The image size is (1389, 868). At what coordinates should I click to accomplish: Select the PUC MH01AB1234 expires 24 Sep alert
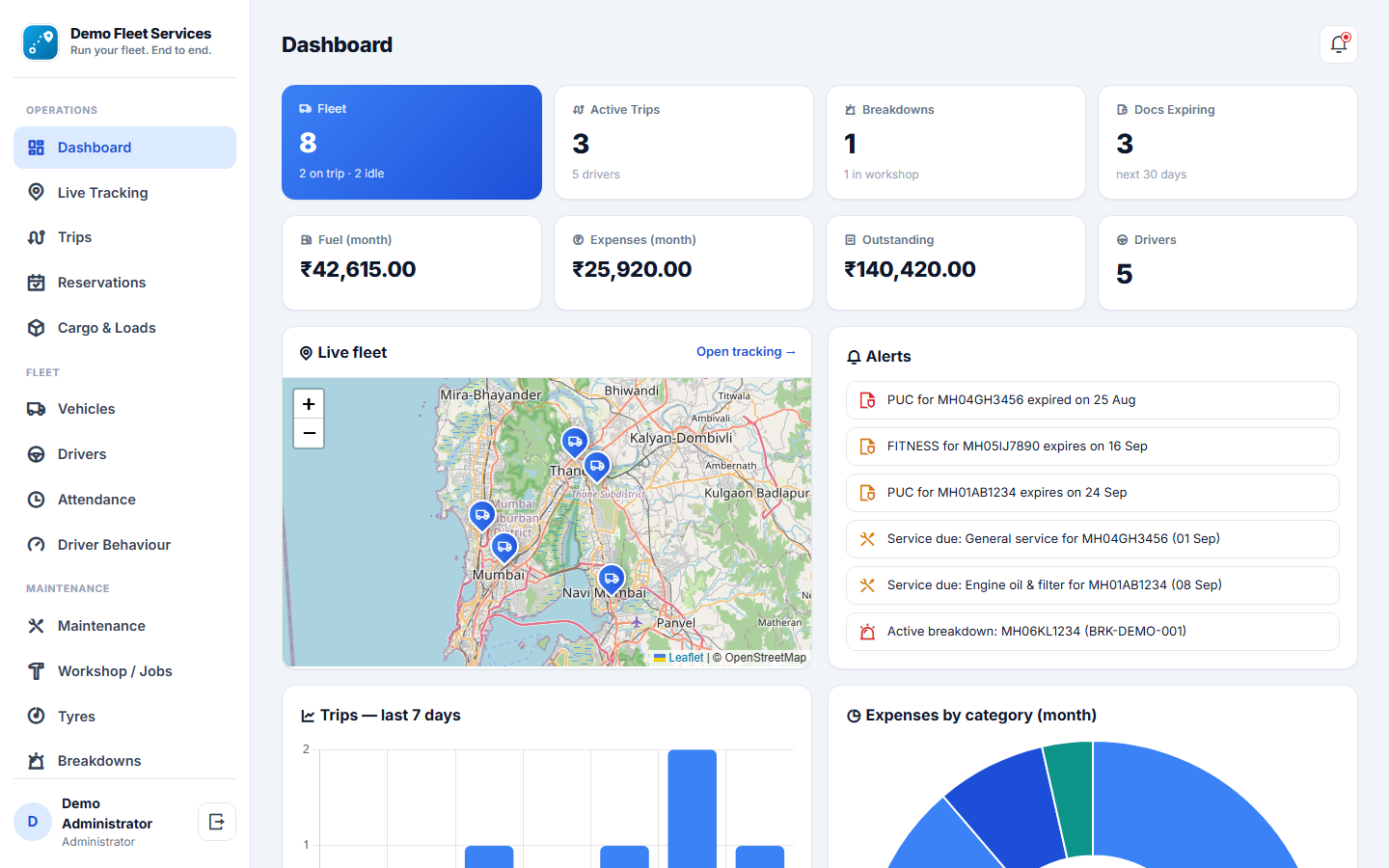(1093, 493)
